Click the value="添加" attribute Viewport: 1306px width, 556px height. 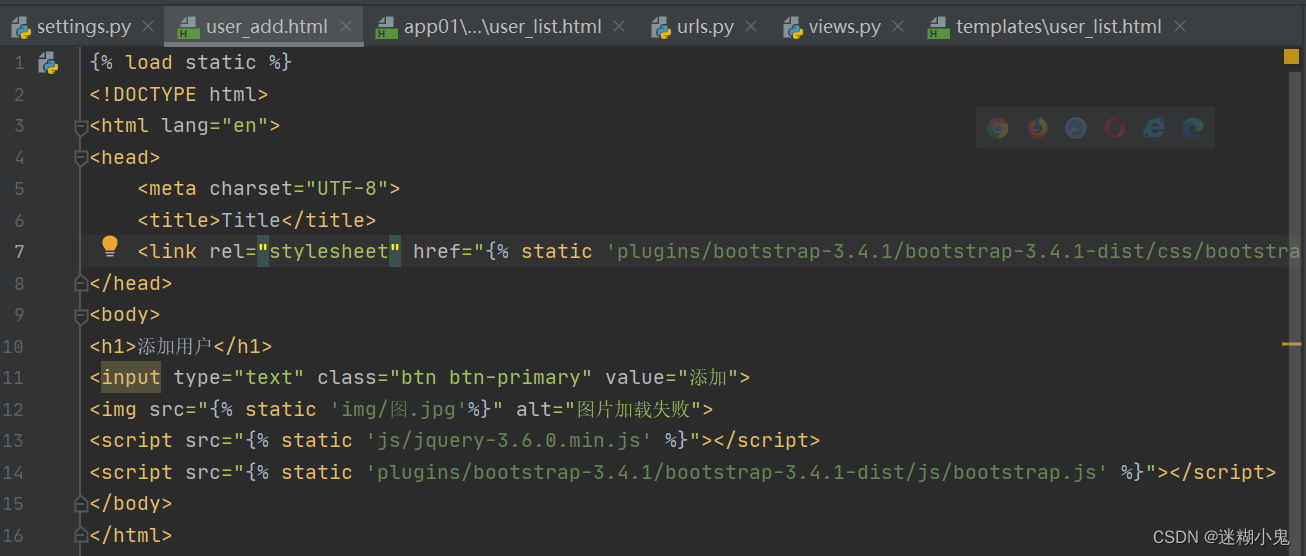pyautogui.click(x=671, y=378)
